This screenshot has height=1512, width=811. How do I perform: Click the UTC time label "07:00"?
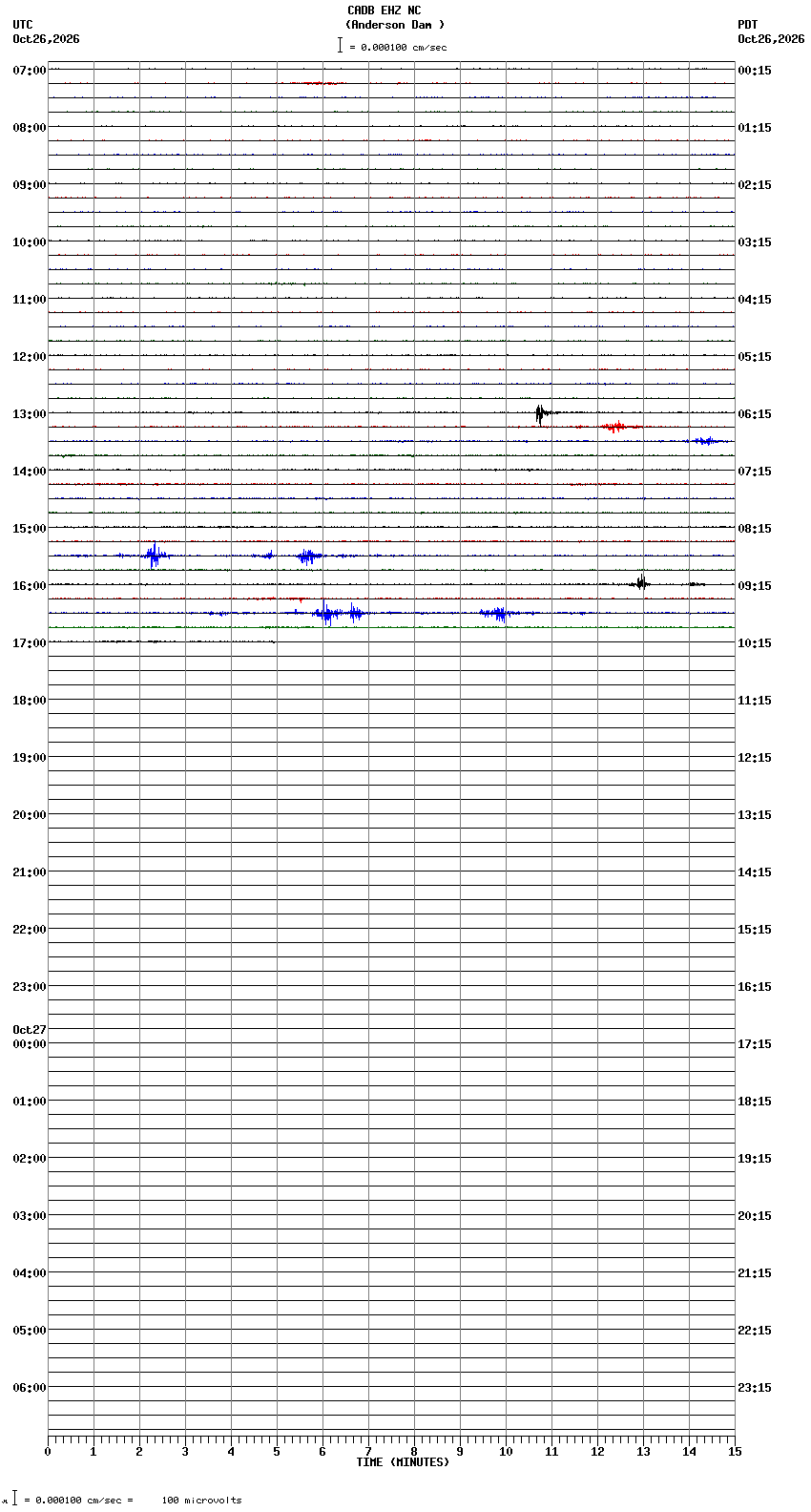pyautogui.click(x=29, y=71)
